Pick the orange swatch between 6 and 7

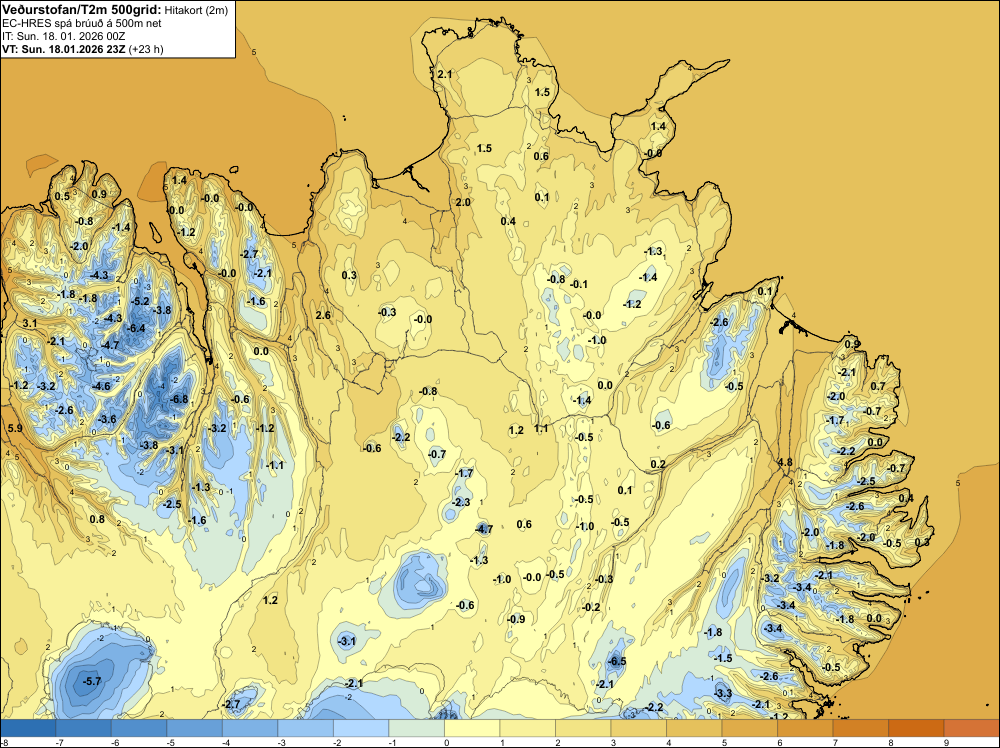805,728
